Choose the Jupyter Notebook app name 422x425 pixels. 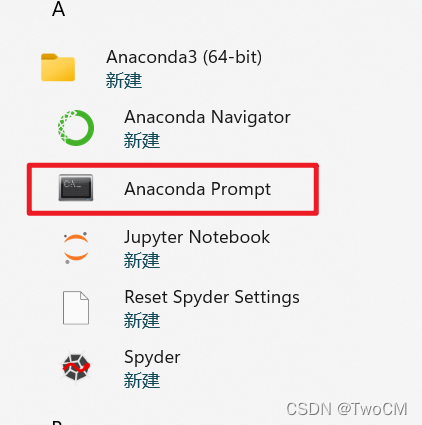click(197, 238)
